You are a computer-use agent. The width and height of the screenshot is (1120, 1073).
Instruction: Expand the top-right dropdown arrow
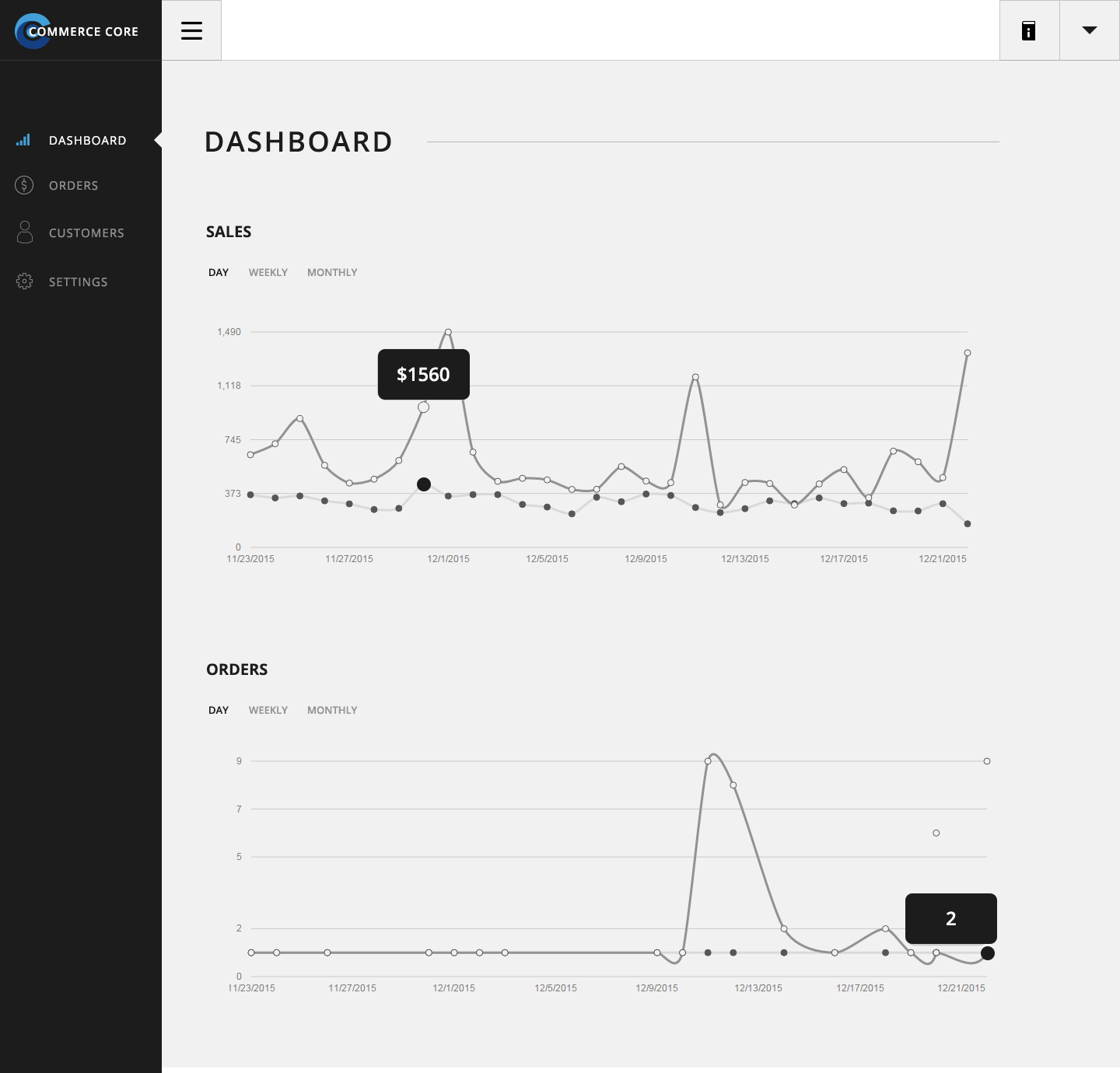[1089, 30]
